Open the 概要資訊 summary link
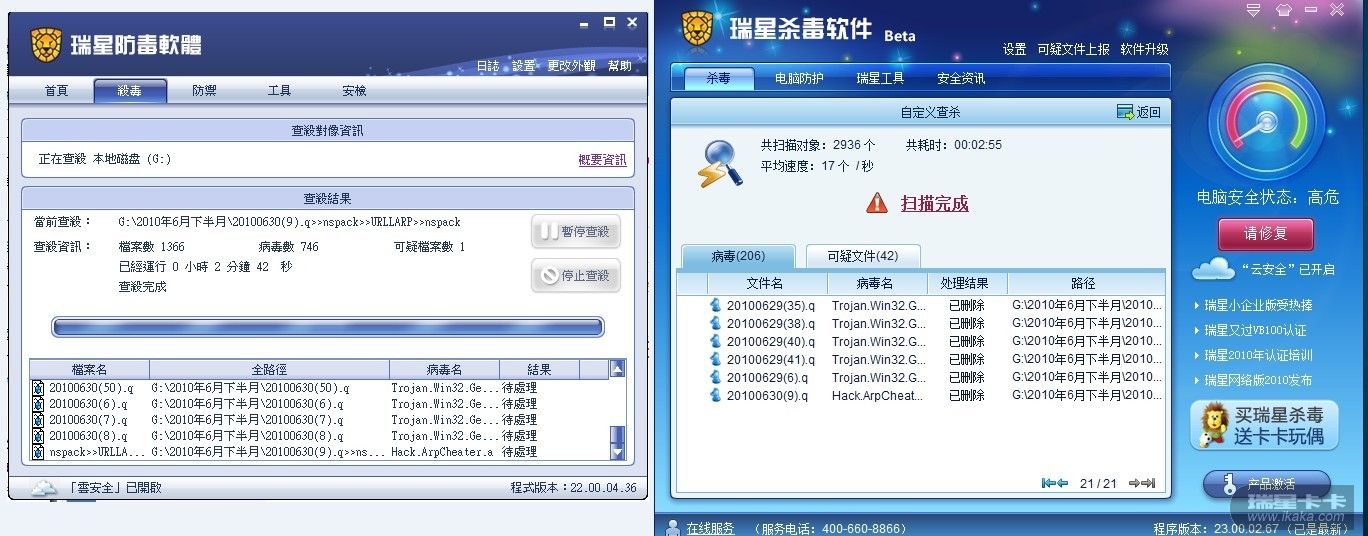The height and width of the screenshot is (536, 1368). pyautogui.click(x=602, y=160)
